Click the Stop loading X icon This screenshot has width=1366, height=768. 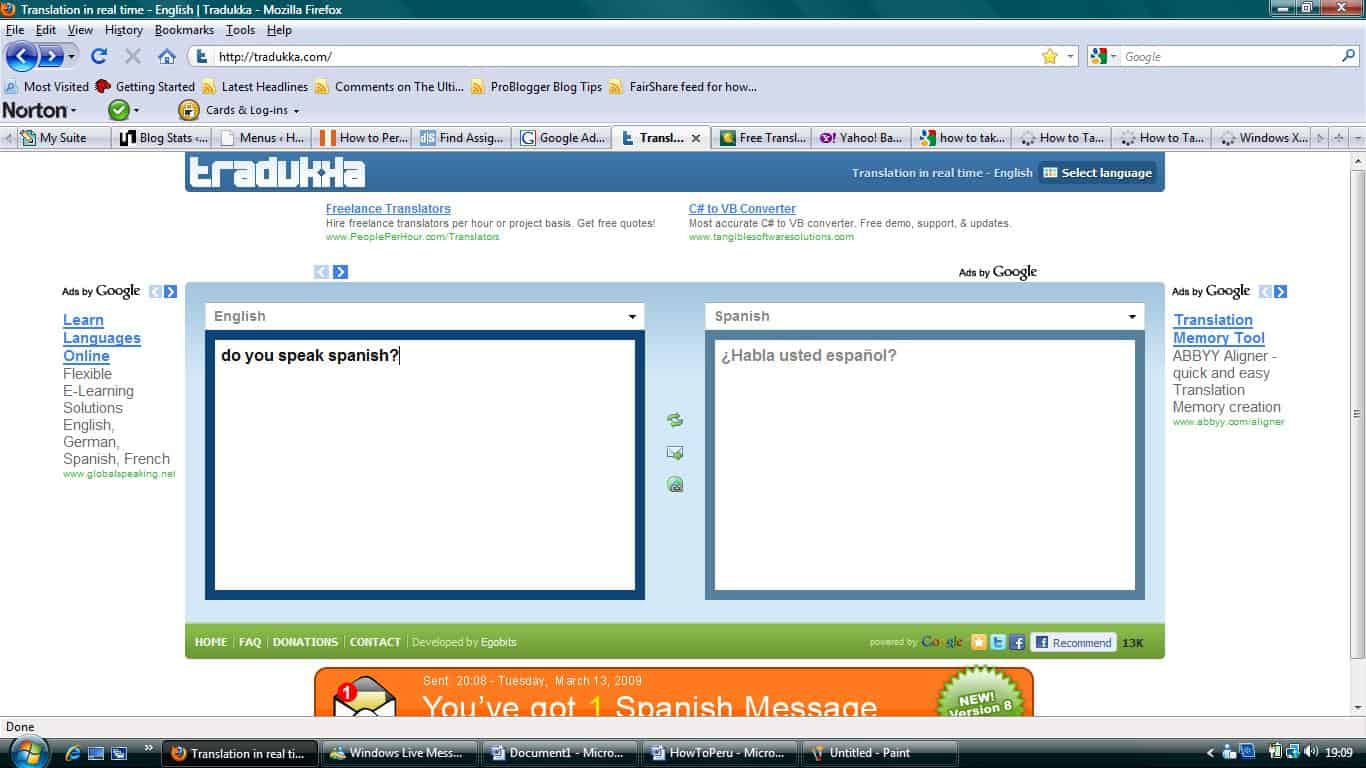click(132, 57)
